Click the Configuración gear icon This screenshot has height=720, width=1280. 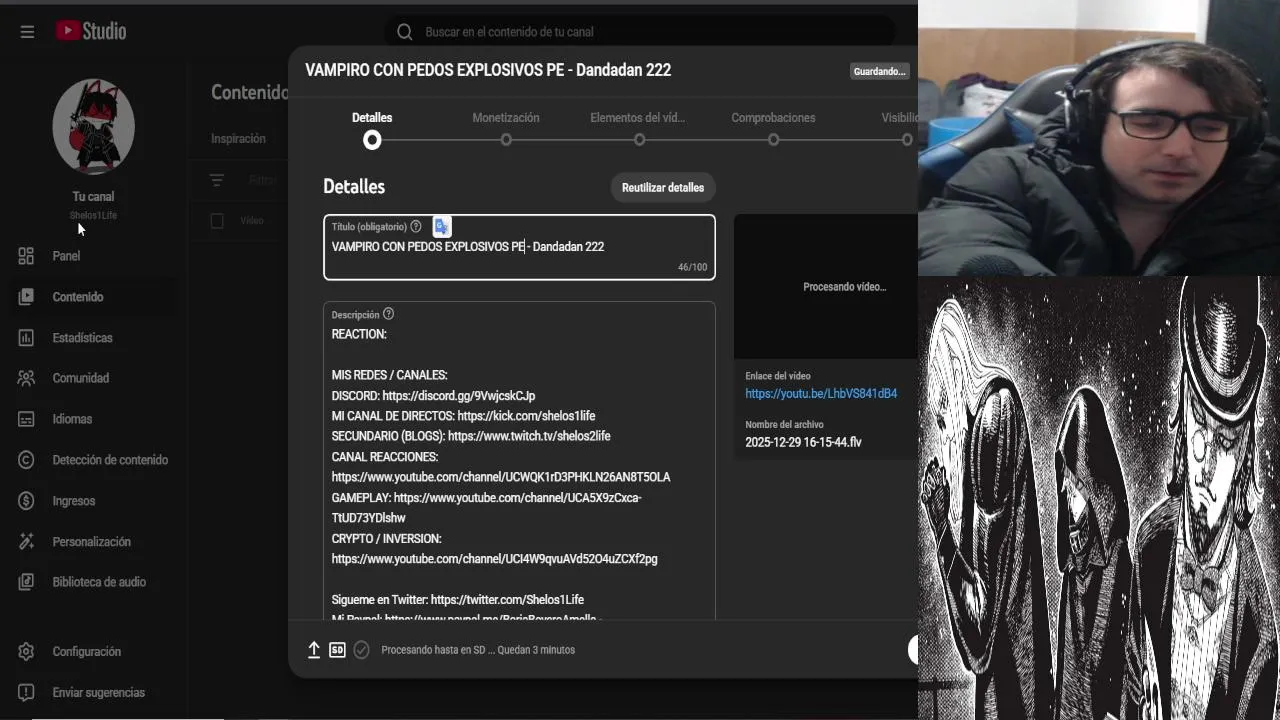point(26,652)
